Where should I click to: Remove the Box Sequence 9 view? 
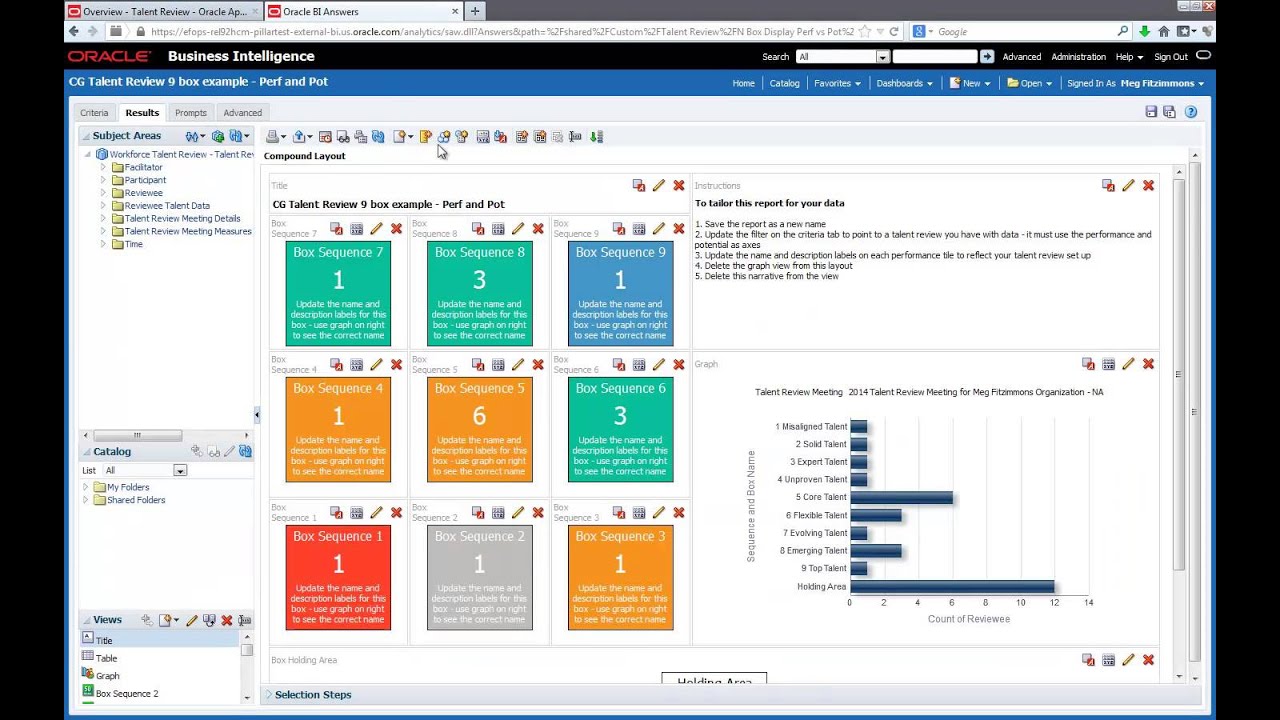pos(679,229)
